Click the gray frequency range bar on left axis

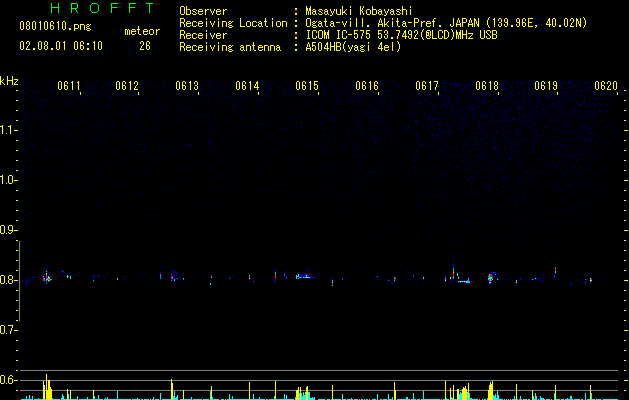(19, 281)
